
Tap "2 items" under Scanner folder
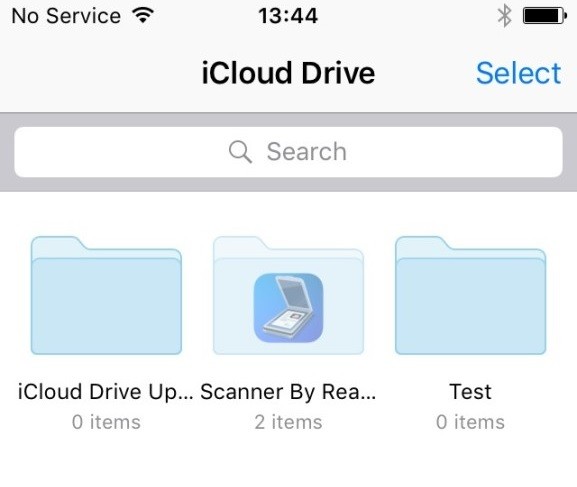pyautogui.click(x=288, y=422)
